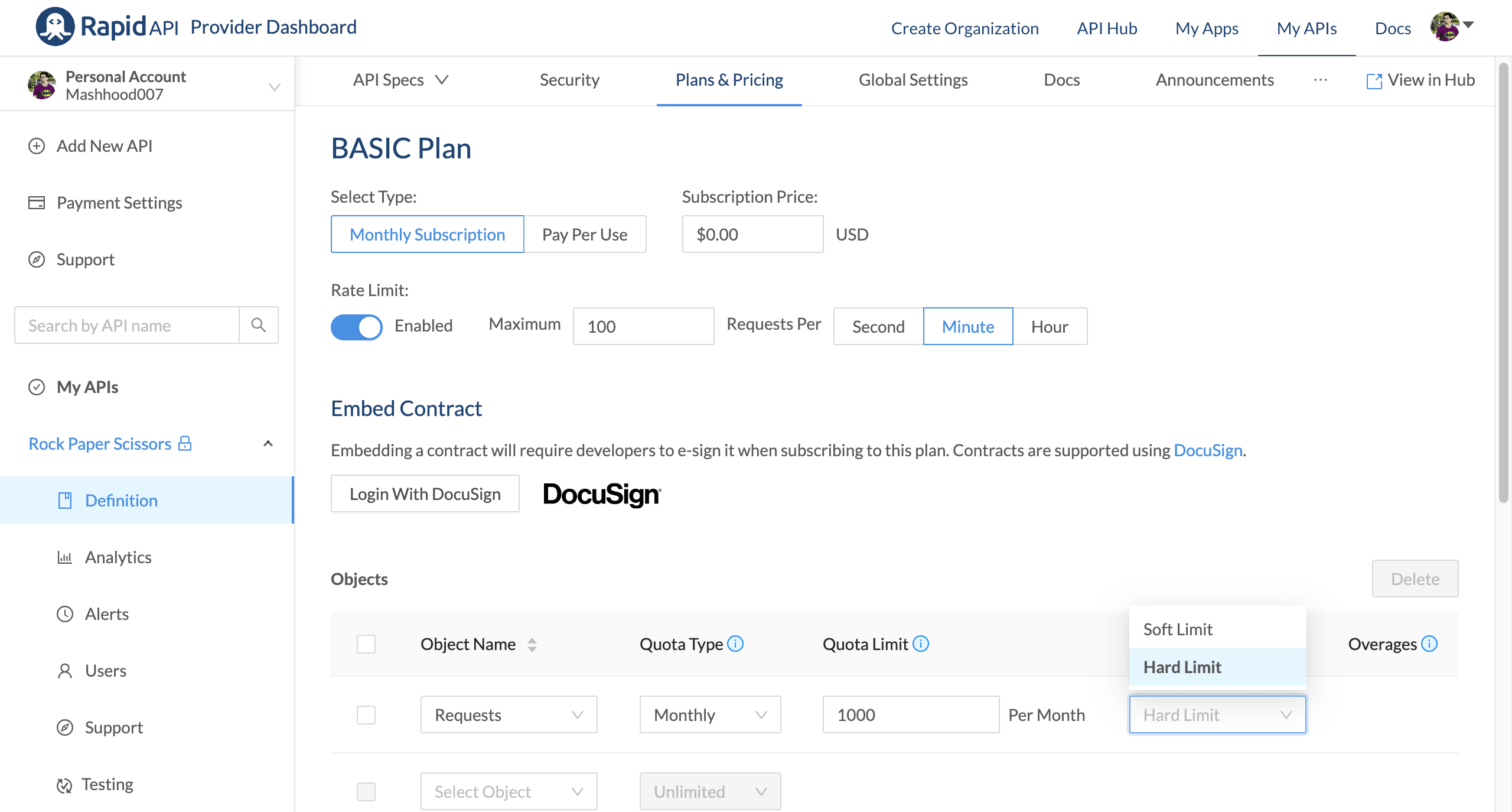Click the My APIs checkmark icon
This screenshot has height=812, width=1512.
[37, 387]
